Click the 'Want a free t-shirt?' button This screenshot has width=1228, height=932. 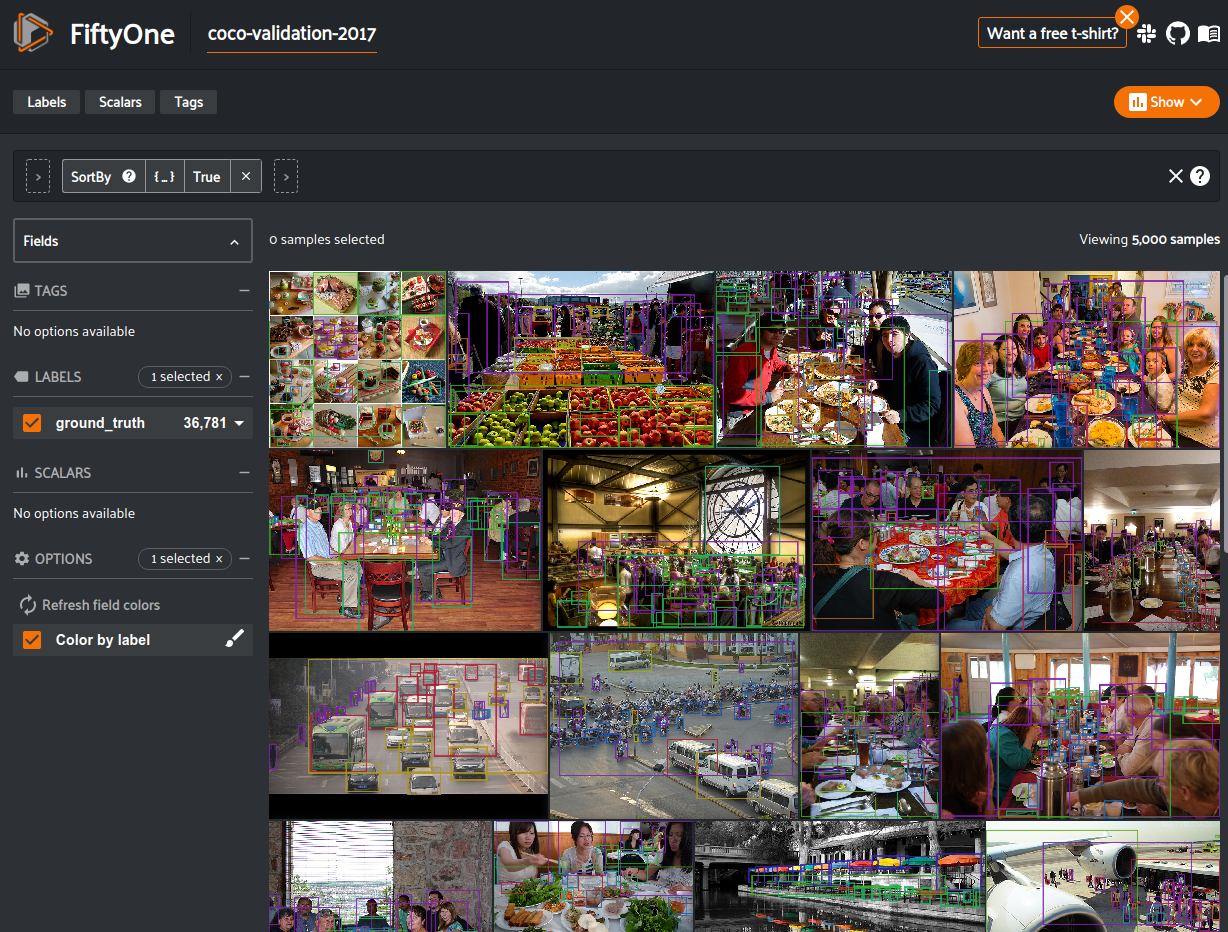pos(1052,33)
